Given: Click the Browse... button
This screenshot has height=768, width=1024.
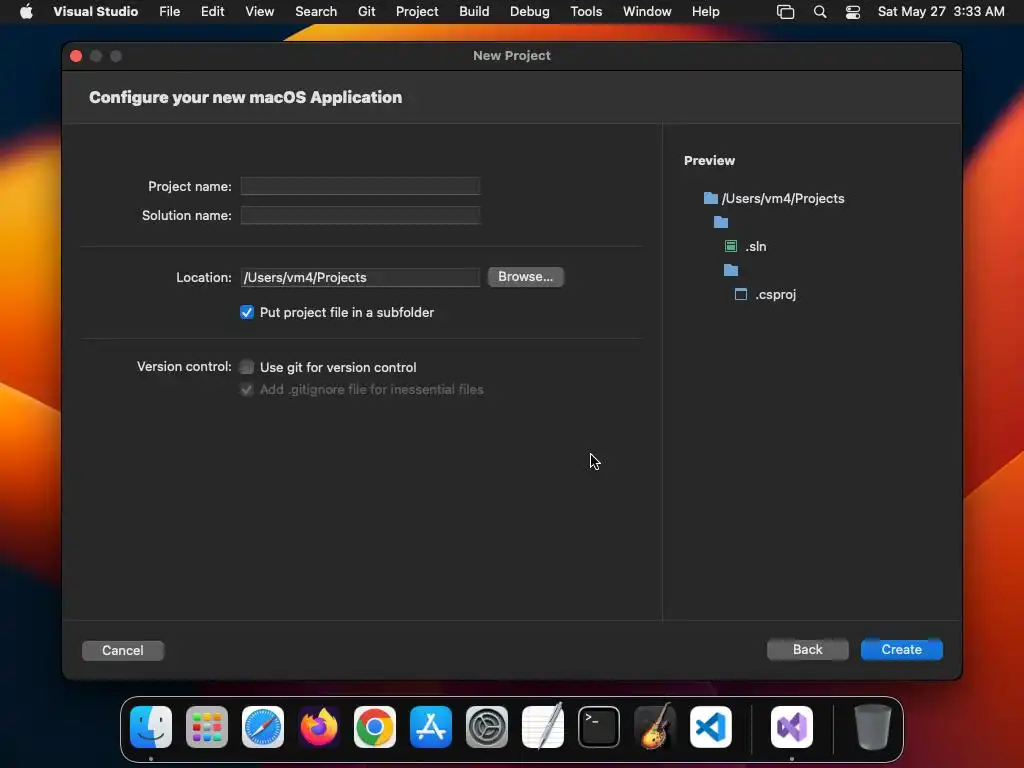Looking at the screenshot, I should [x=526, y=277].
